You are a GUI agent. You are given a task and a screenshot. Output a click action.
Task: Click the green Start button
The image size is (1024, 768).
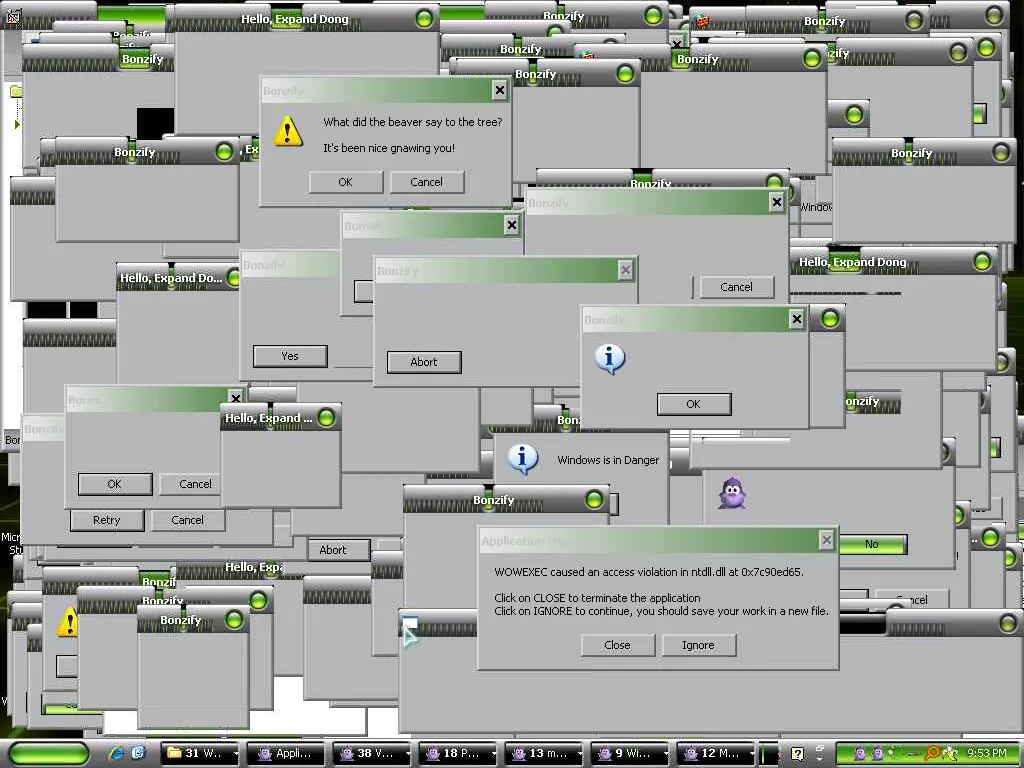[x=49, y=754]
